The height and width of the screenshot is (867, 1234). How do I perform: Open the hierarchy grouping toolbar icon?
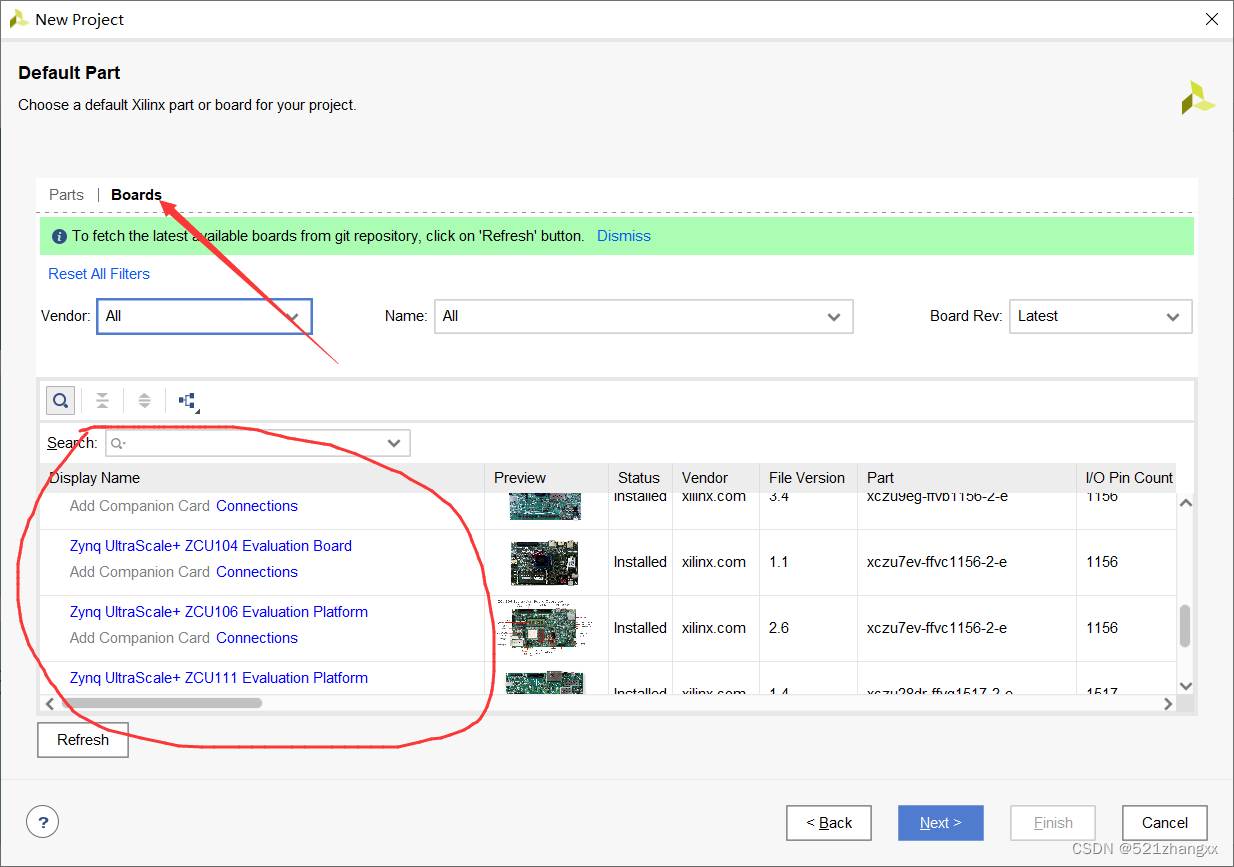pyautogui.click(x=188, y=401)
